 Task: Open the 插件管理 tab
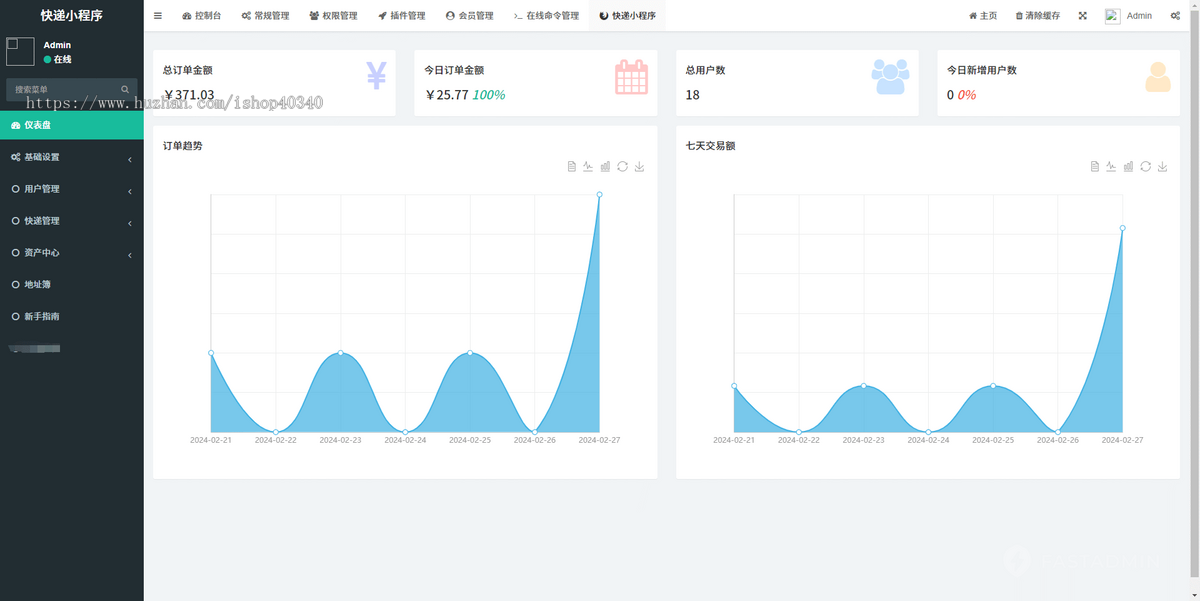[x=401, y=16]
